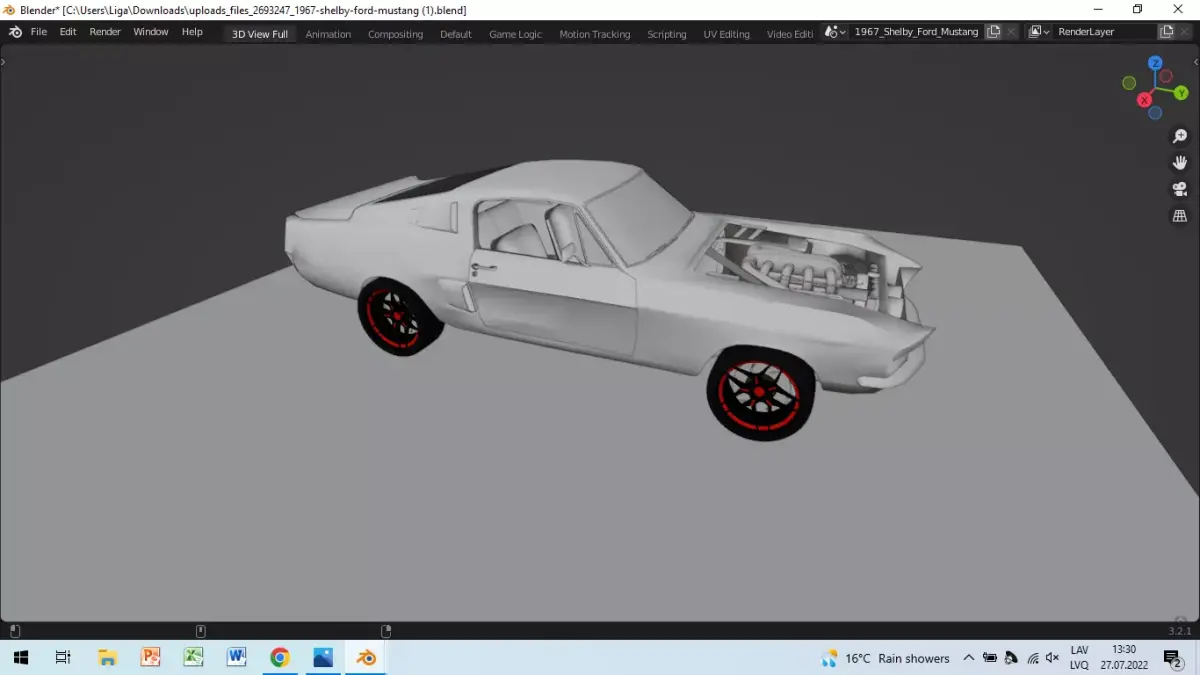Open PowerPoint from the taskbar
The width and height of the screenshot is (1200, 675).
(x=150, y=657)
